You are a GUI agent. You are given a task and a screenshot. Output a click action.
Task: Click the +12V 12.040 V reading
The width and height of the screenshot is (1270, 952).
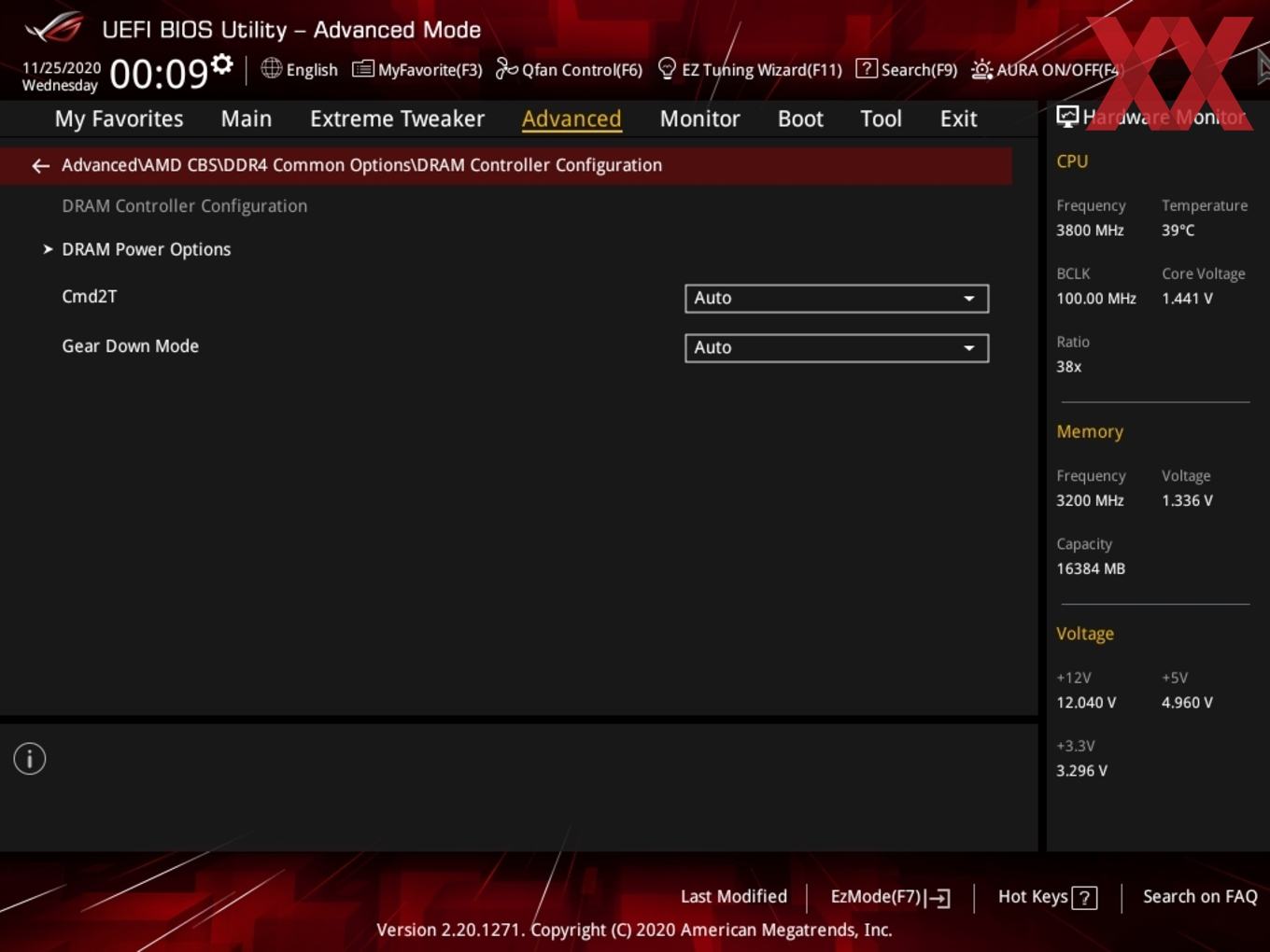(1086, 703)
